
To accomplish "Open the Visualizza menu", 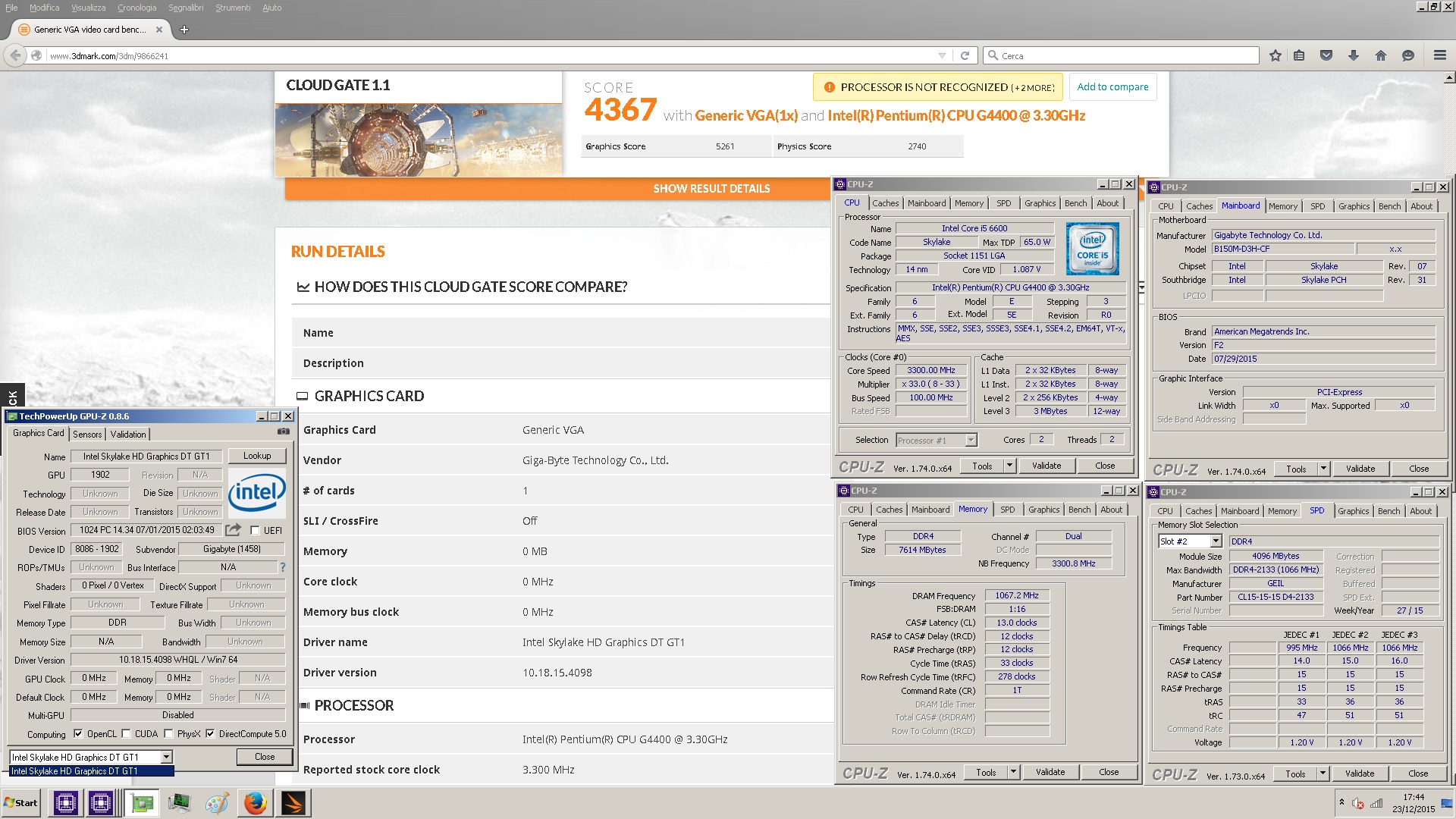I will (x=89, y=8).
